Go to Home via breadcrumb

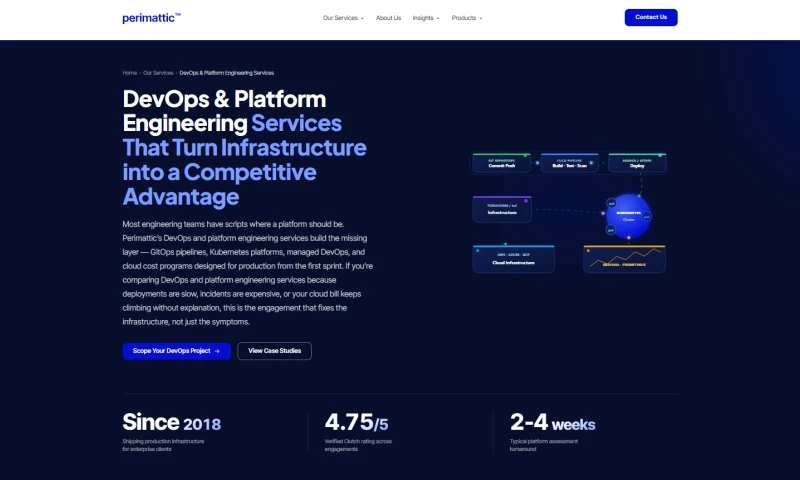(130, 73)
